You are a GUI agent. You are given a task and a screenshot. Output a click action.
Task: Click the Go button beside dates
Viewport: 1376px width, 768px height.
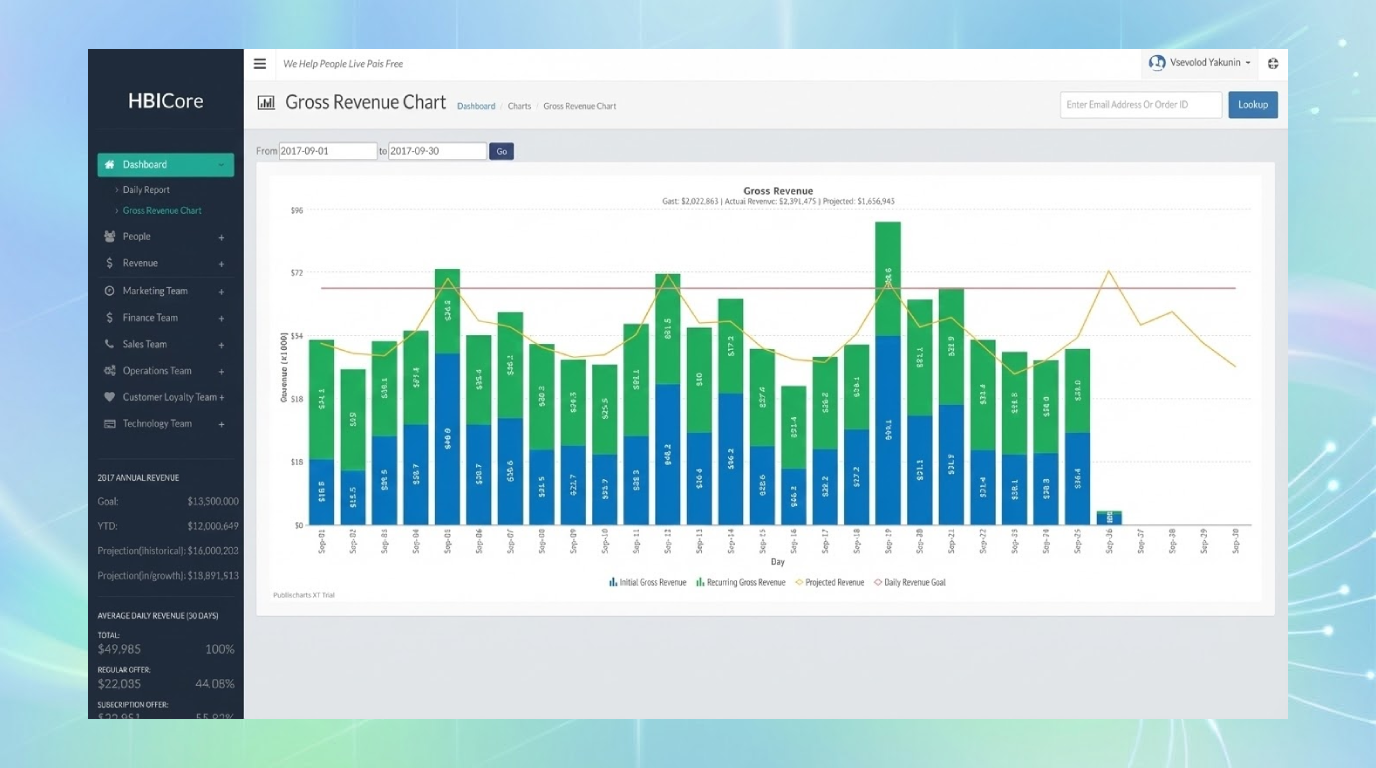point(501,152)
